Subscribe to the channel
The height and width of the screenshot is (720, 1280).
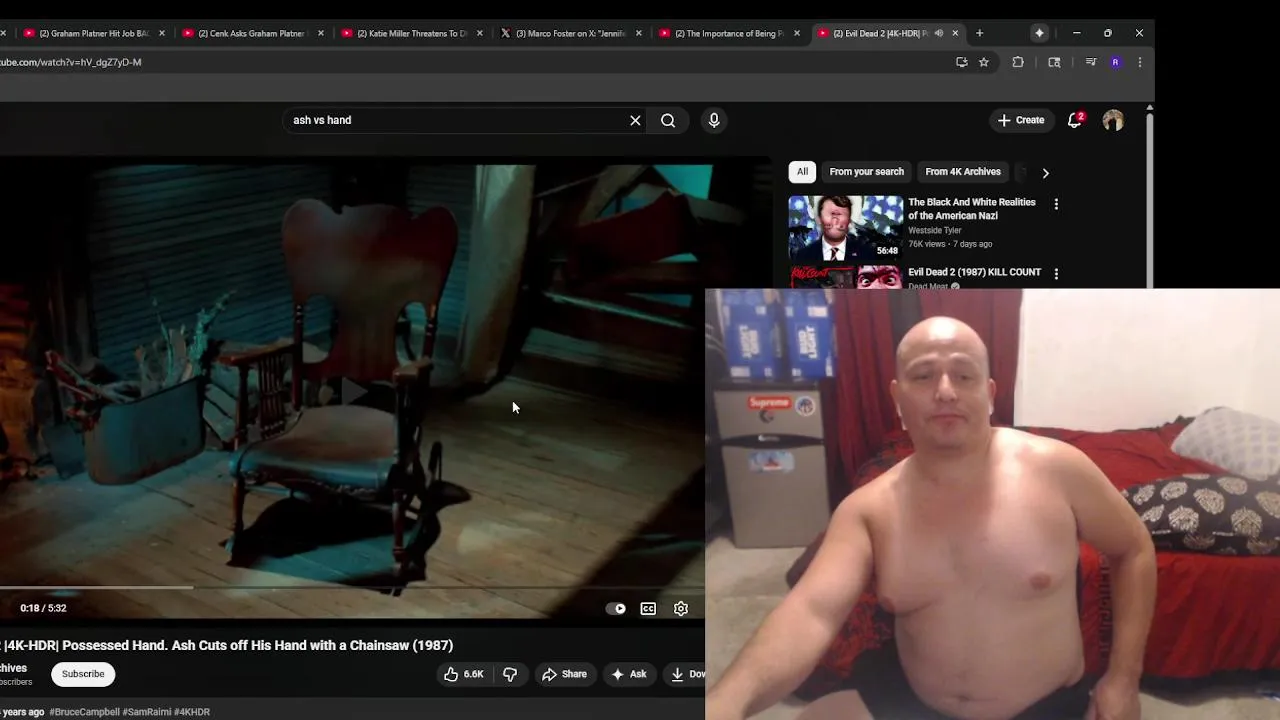[83, 674]
